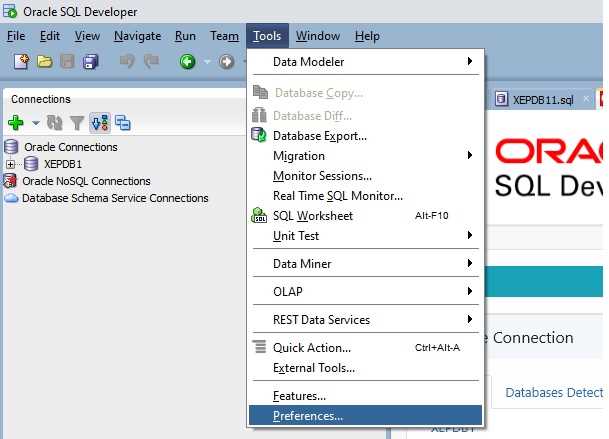Expand the REST Data Services submenu arrow
Screen dimensions: 609x439
470,319
